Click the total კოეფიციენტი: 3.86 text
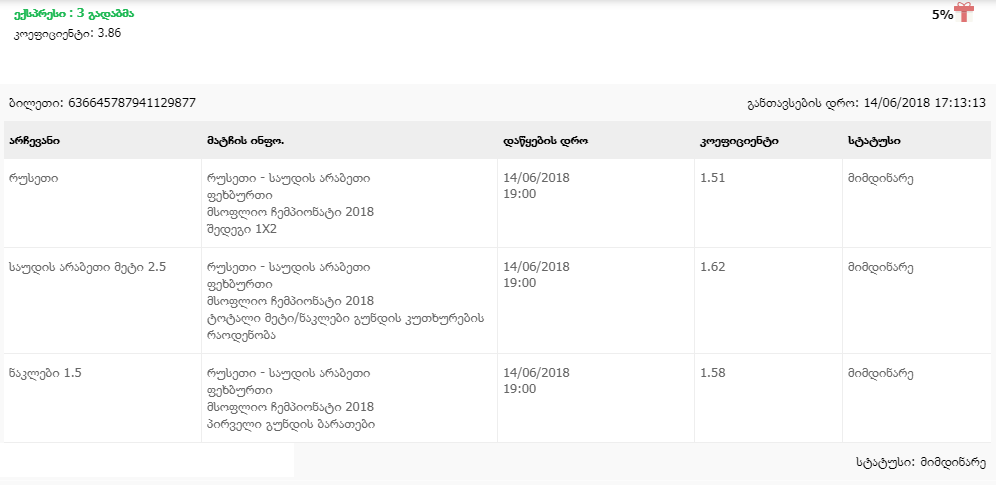The width and height of the screenshot is (996, 485). [68, 33]
